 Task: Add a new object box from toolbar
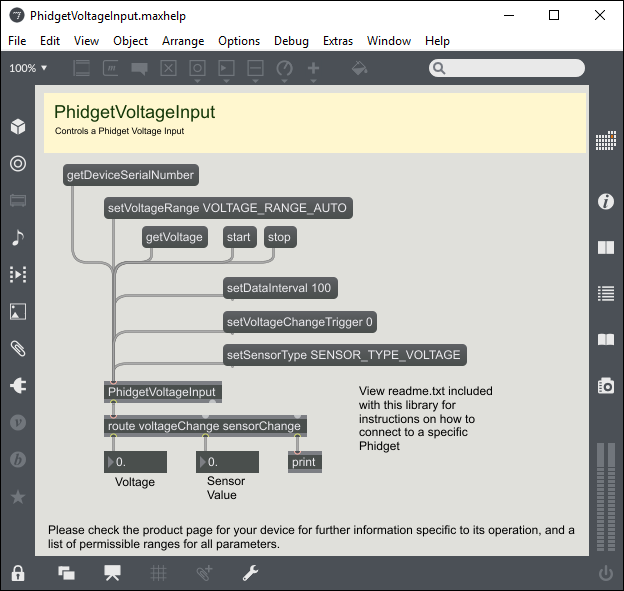point(82,68)
